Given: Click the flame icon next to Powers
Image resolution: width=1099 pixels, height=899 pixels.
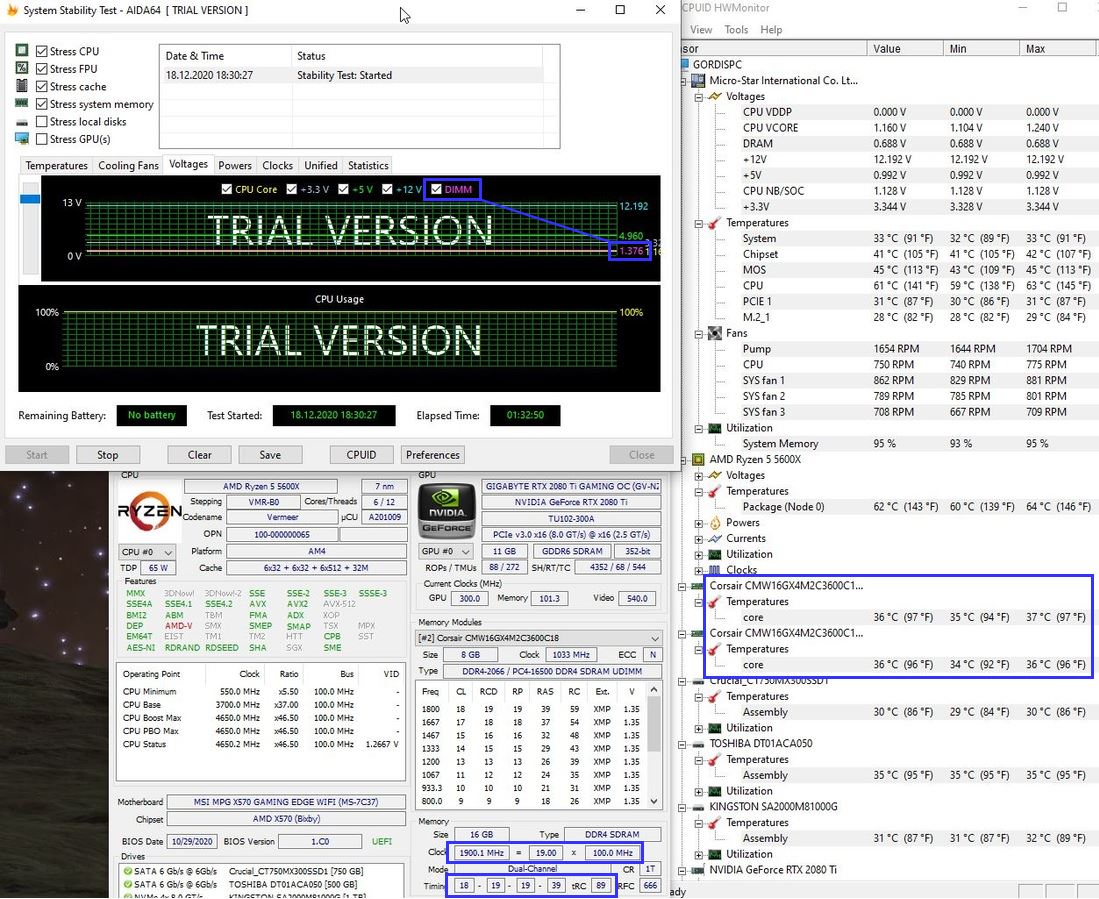Looking at the screenshot, I should [x=715, y=522].
